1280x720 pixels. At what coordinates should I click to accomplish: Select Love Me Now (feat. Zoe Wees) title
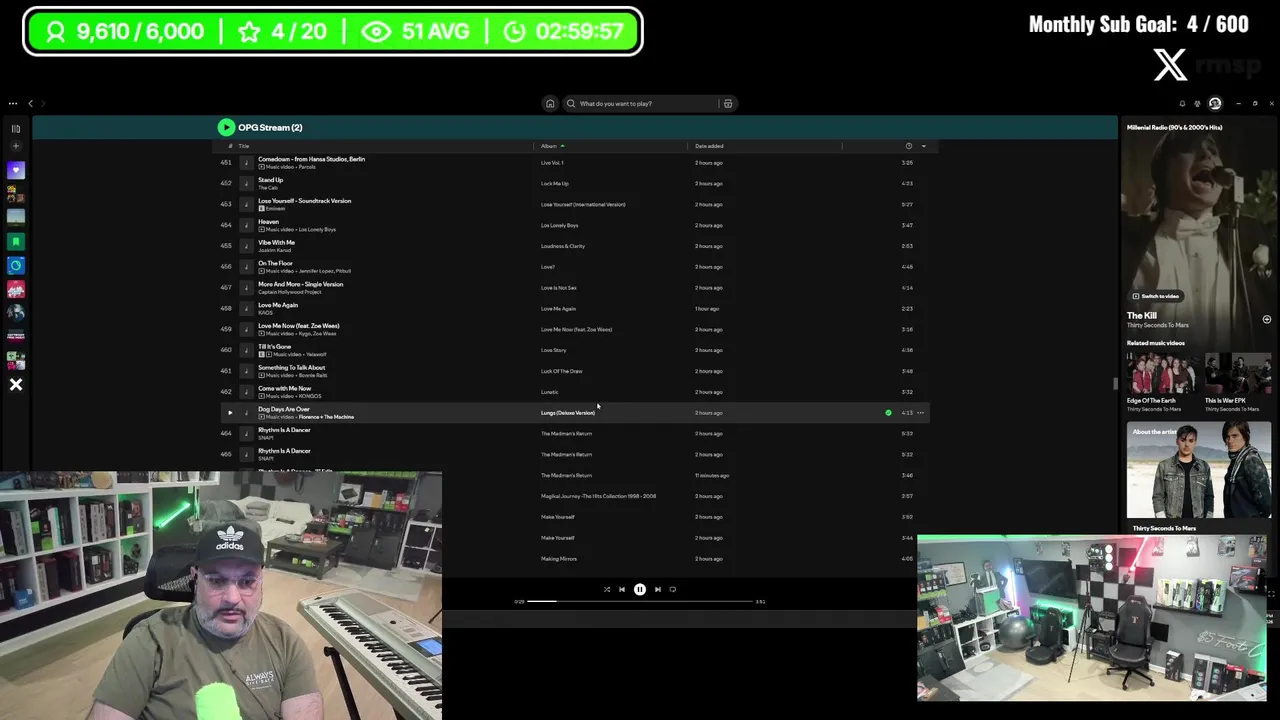click(298, 326)
